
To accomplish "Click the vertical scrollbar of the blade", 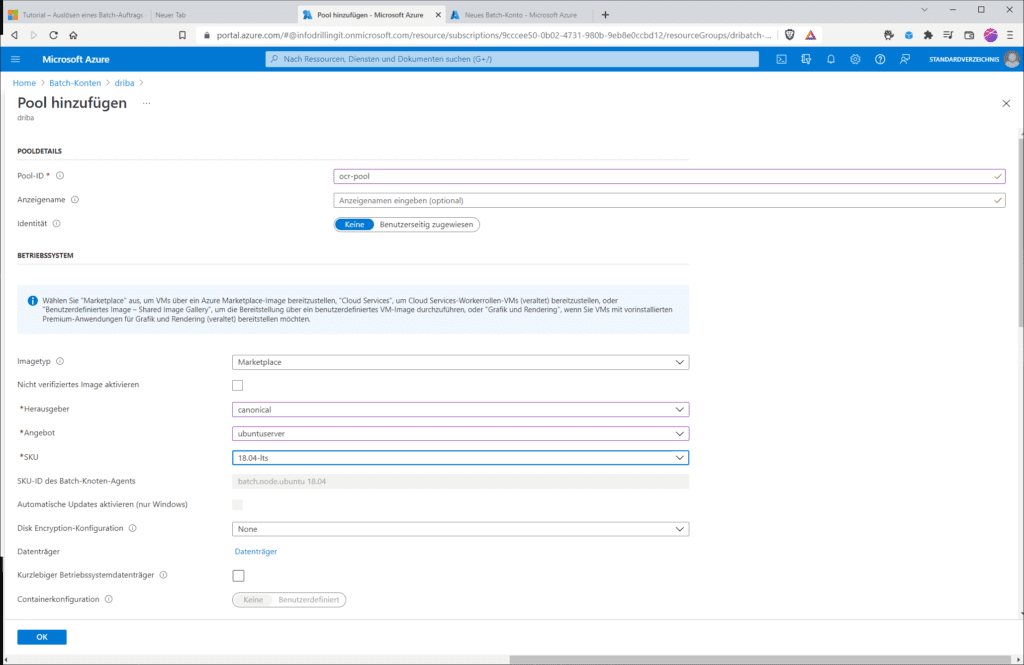I will [1020, 231].
